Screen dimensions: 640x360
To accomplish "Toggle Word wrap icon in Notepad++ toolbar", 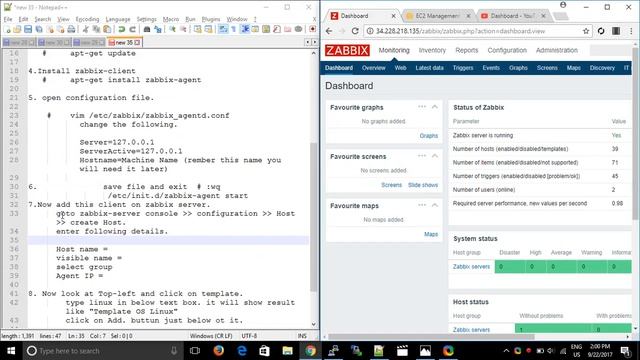I will pos(223,29).
